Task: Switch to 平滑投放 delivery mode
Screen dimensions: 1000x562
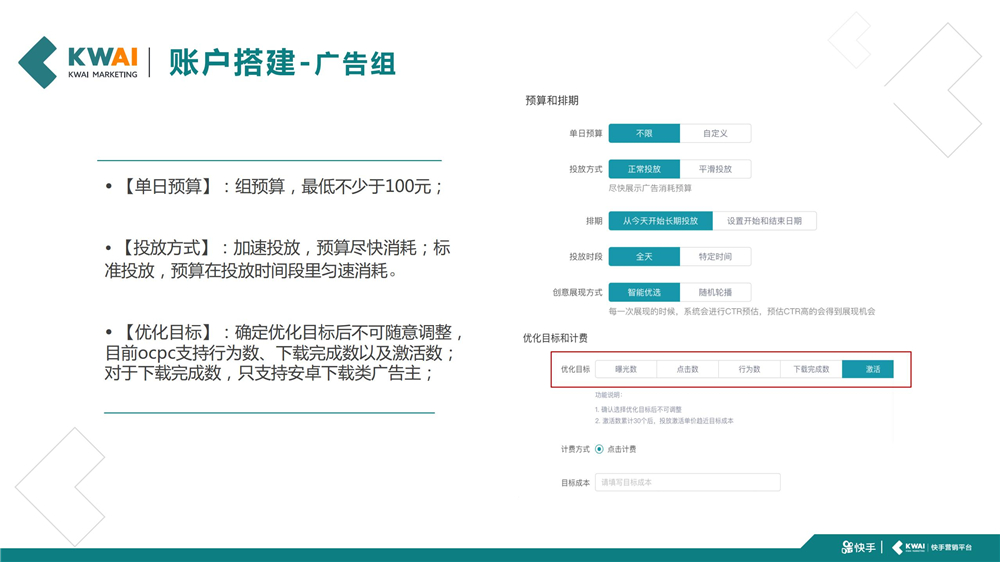Action: [x=715, y=169]
